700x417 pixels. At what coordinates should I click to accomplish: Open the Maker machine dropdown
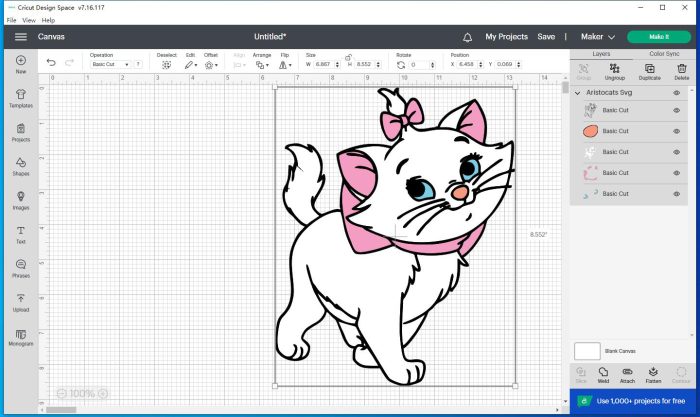pyautogui.click(x=598, y=37)
